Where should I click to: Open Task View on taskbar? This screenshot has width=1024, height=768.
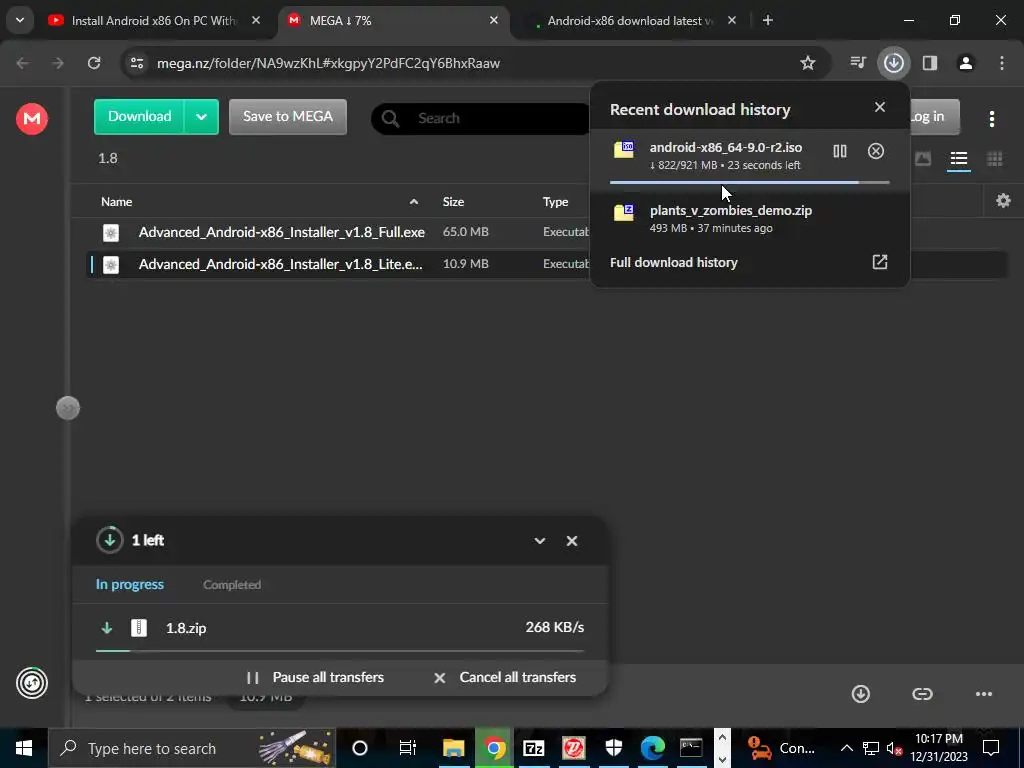408,748
